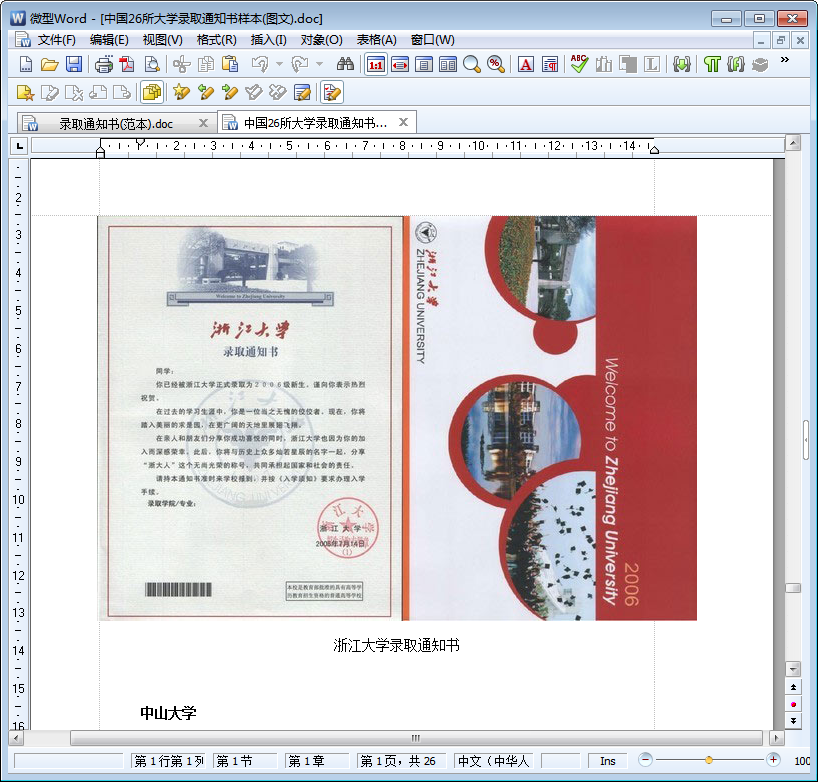Click the green arrow braces field icon
The height and width of the screenshot is (782, 818).
681,64
